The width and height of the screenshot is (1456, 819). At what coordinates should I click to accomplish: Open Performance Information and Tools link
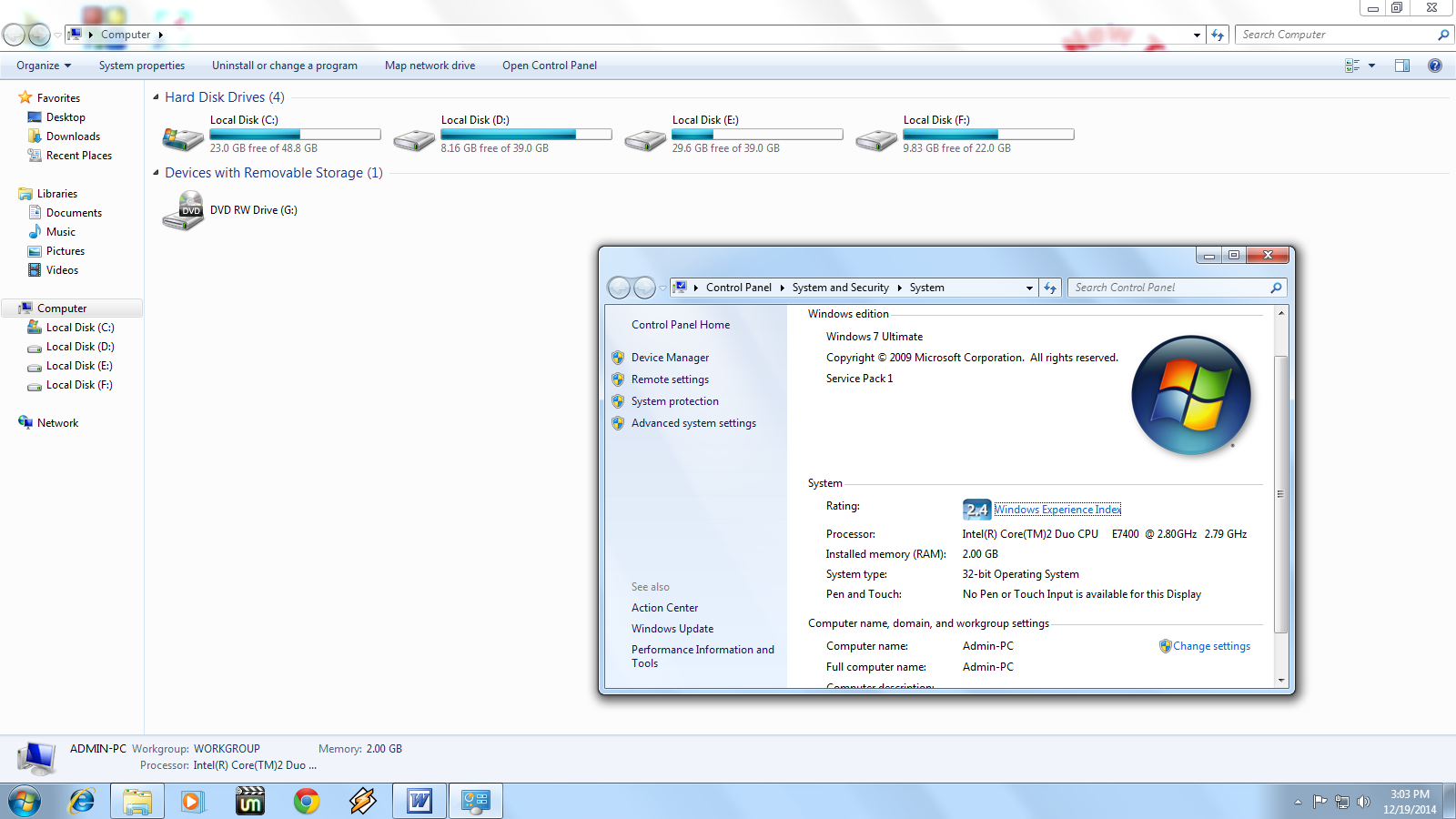click(x=703, y=656)
